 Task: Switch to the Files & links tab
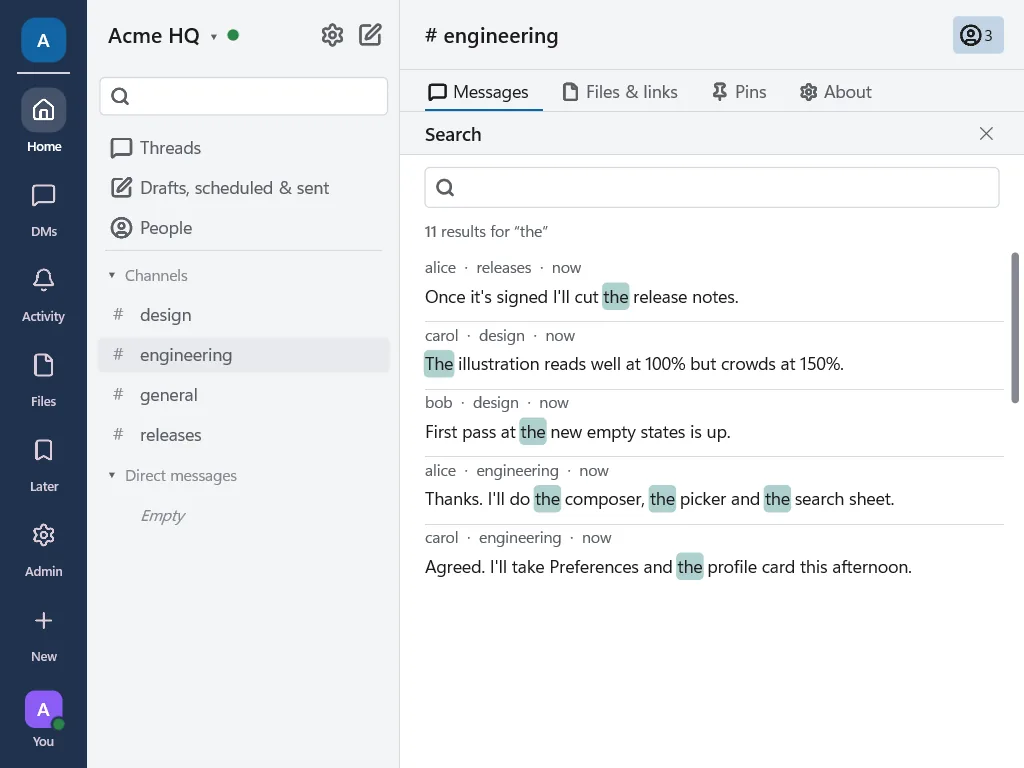(620, 92)
